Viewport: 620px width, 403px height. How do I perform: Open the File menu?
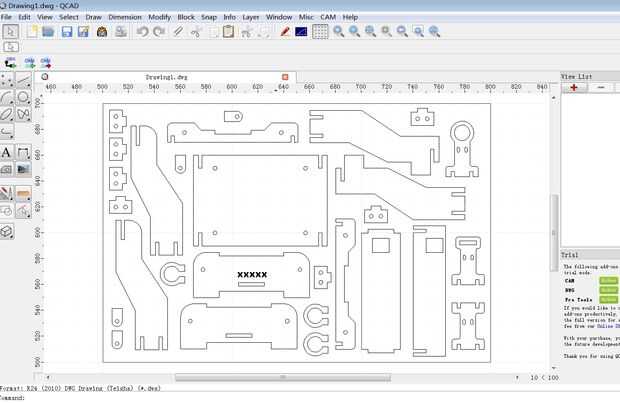tap(6, 17)
